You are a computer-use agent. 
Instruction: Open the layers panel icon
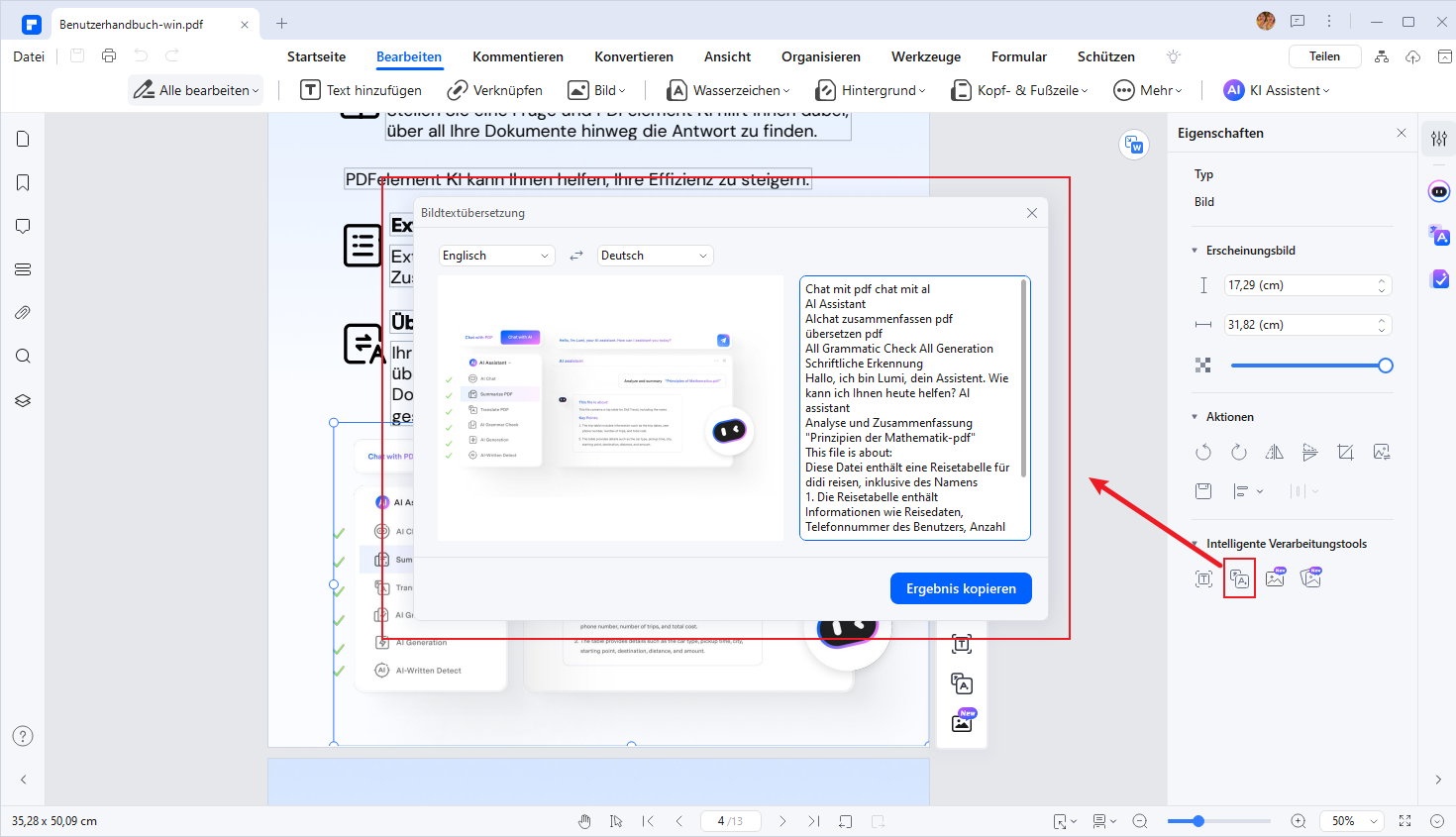tap(23, 400)
